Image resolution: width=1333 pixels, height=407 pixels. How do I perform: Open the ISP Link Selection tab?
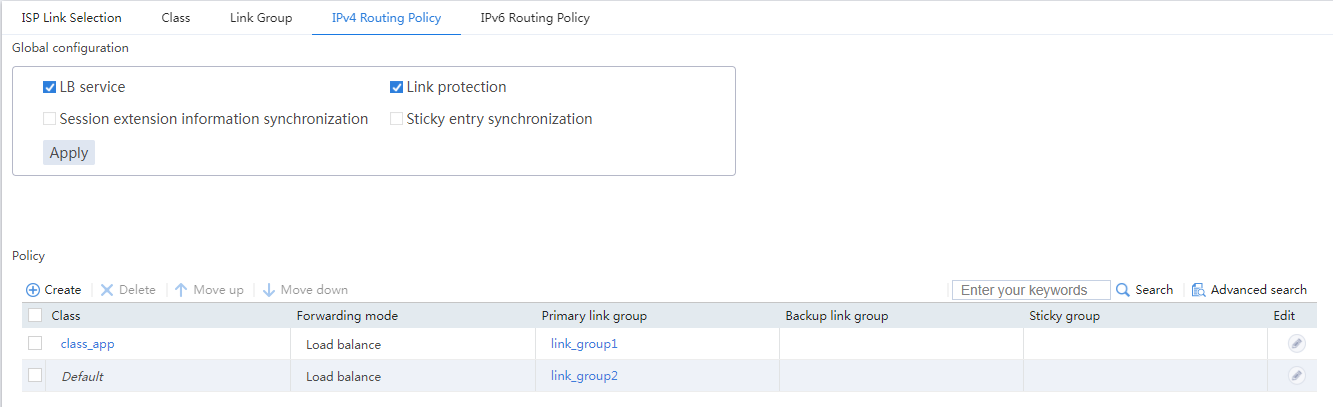[x=72, y=18]
